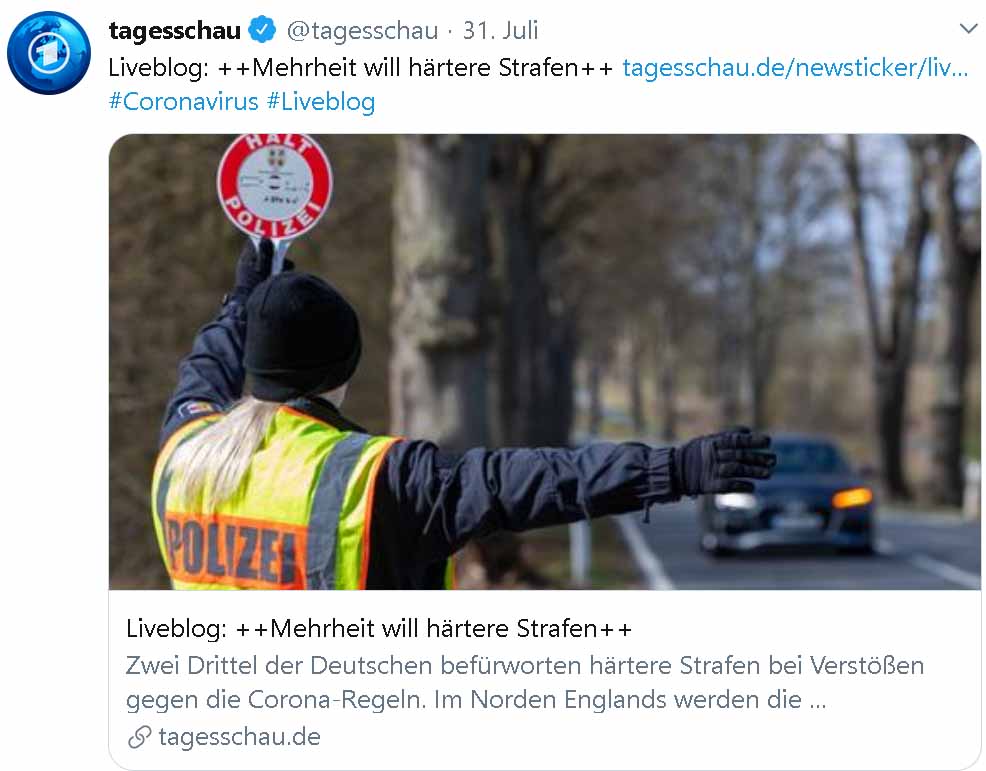Click the tweet text 'Liveblog: ++Mehrheit will härtere Strafen++'
The image size is (986, 771).
360,67
